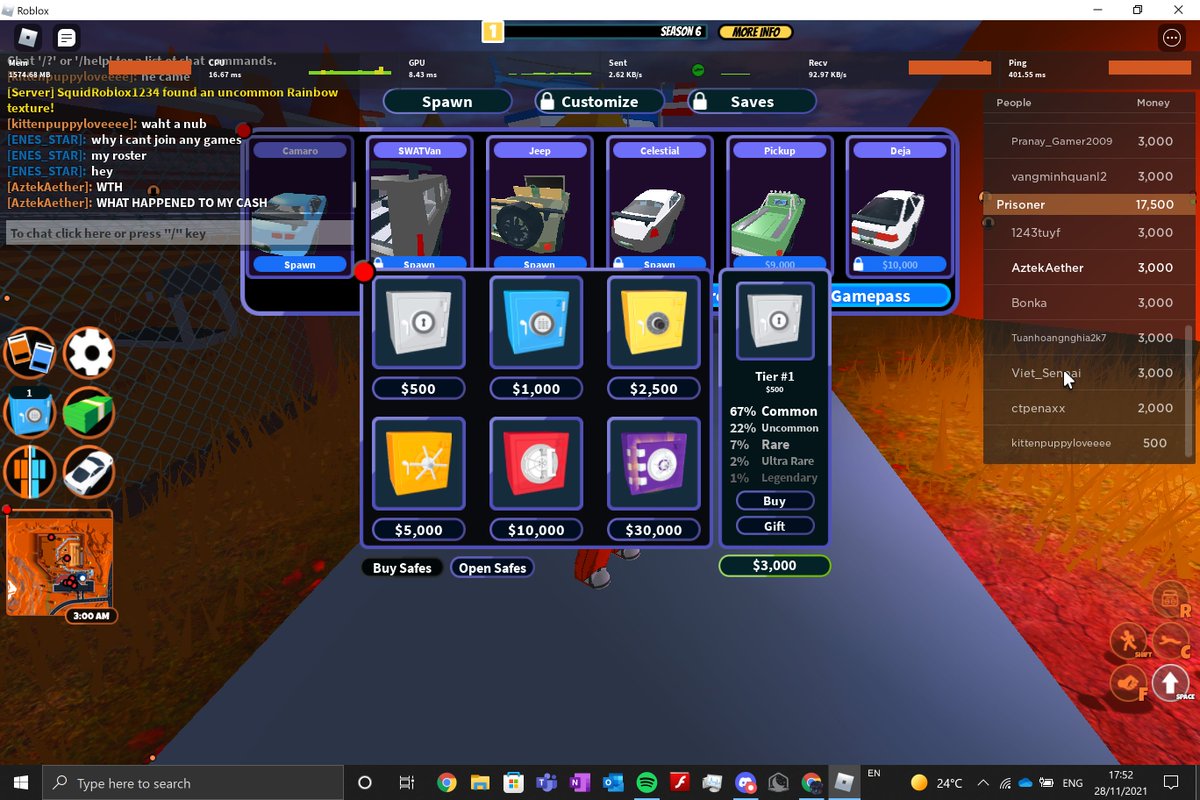Click the Jeep vehicle card image
The height and width of the screenshot is (800, 1200).
pyautogui.click(x=539, y=208)
